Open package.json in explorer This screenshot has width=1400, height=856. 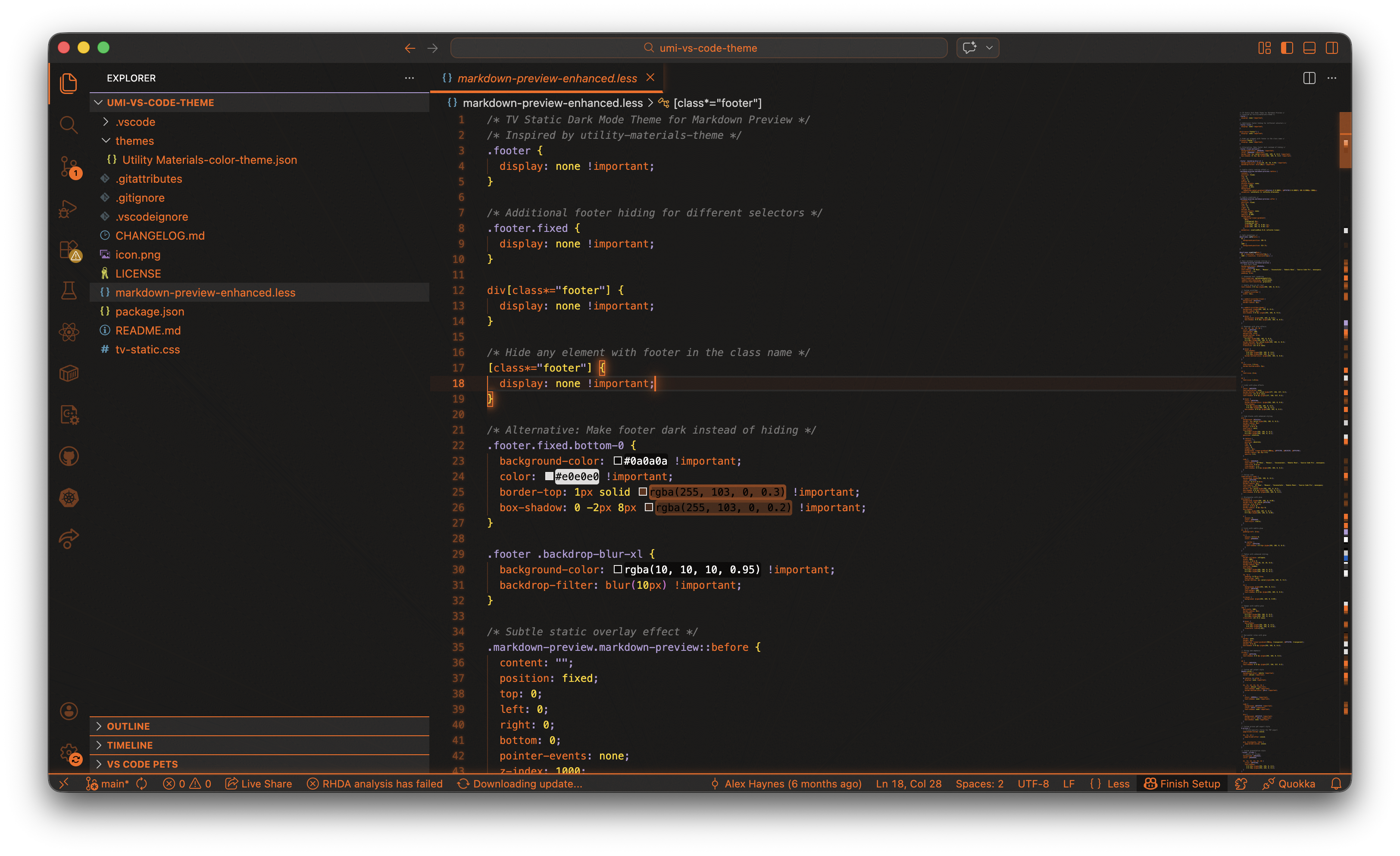259,311
